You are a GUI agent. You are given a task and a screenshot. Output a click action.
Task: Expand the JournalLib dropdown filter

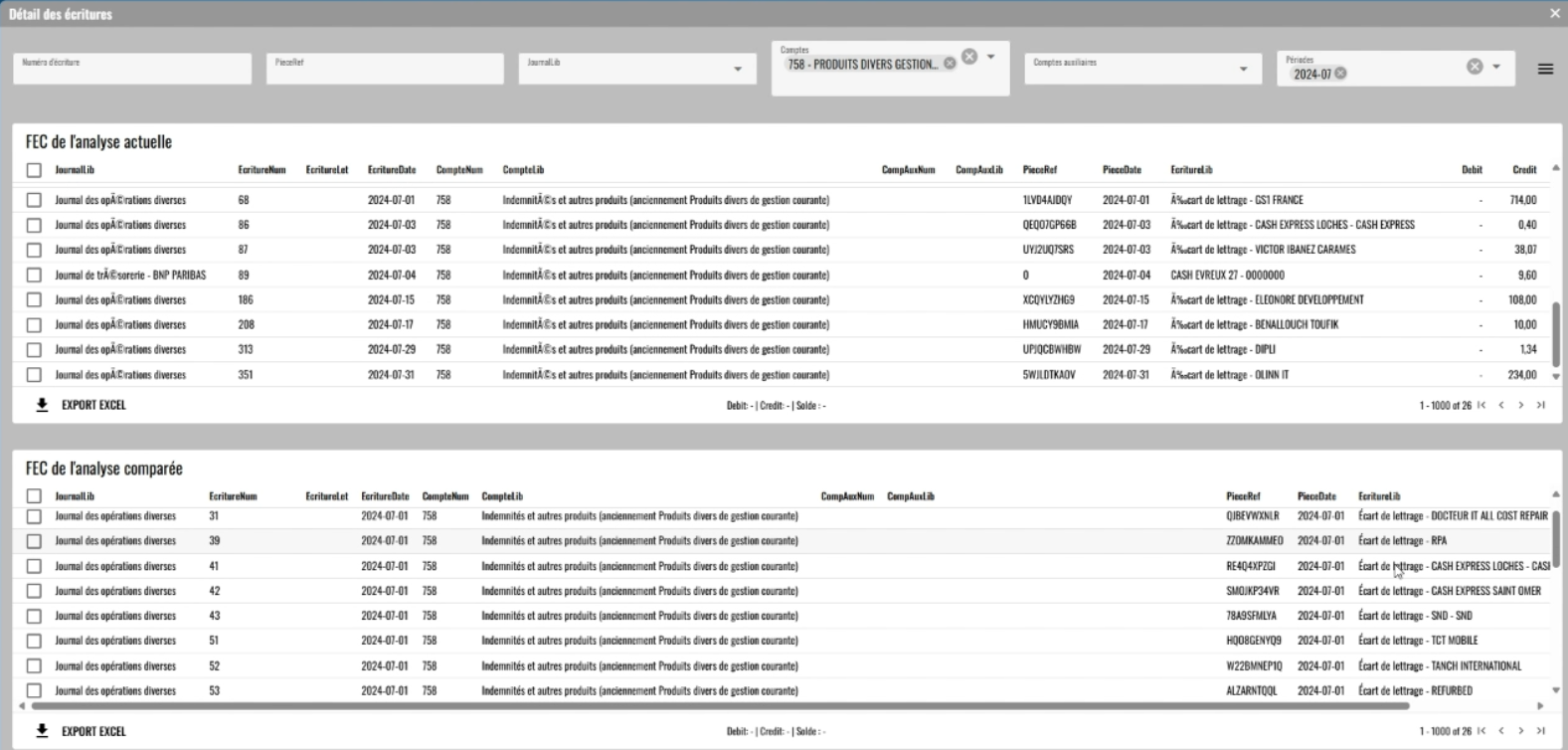click(x=737, y=69)
